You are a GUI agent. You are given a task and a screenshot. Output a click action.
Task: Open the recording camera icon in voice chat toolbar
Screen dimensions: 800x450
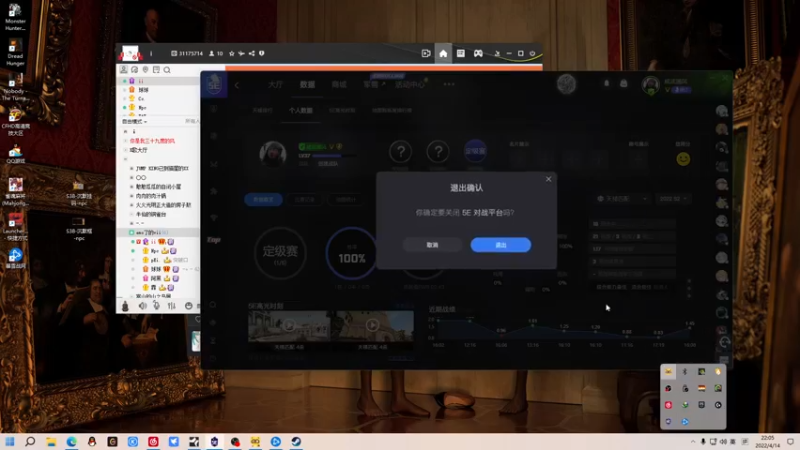pyautogui.click(x=426, y=54)
